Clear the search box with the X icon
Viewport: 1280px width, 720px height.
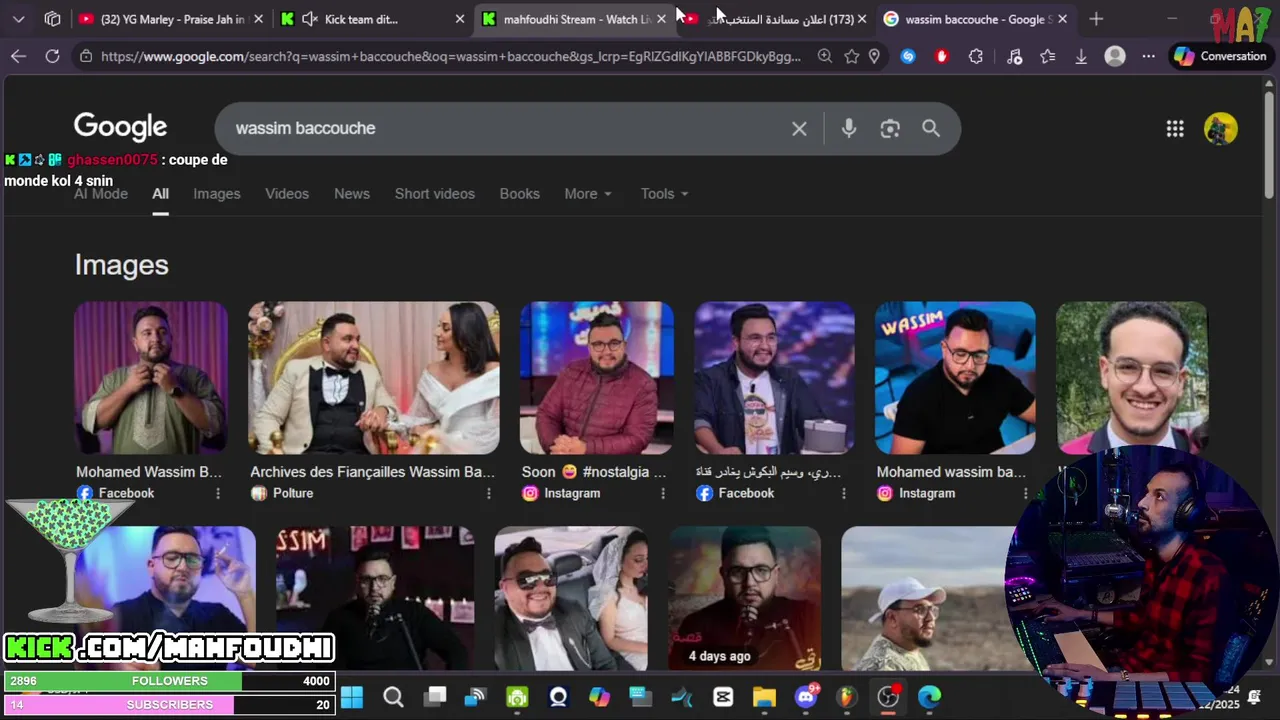click(x=799, y=128)
